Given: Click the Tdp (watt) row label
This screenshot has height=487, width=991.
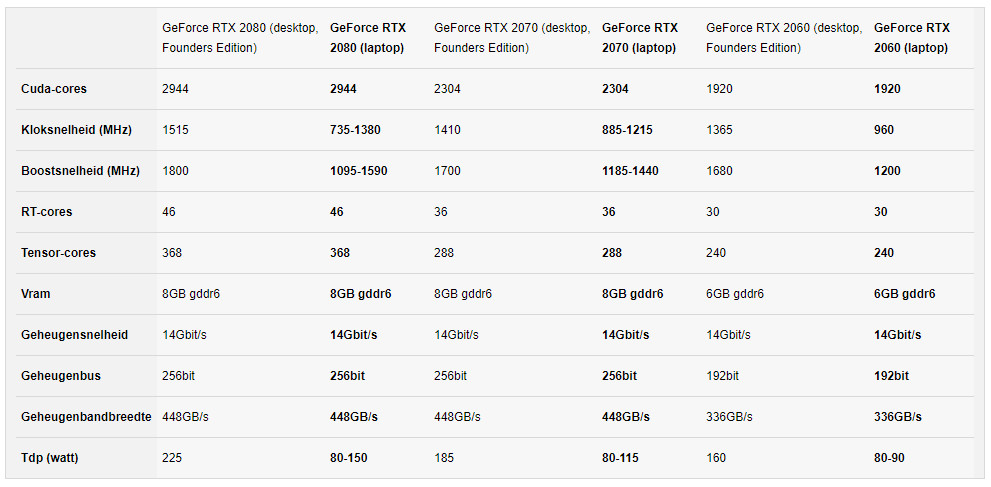Looking at the screenshot, I should coord(49,459).
